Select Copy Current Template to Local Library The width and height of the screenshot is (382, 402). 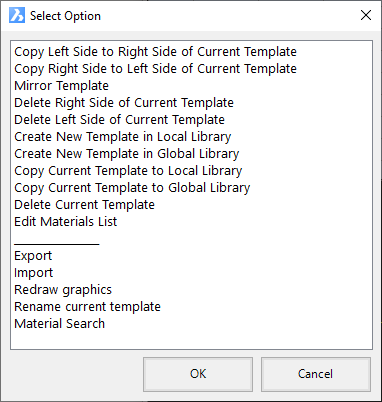pyautogui.click(x=128, y=171)
